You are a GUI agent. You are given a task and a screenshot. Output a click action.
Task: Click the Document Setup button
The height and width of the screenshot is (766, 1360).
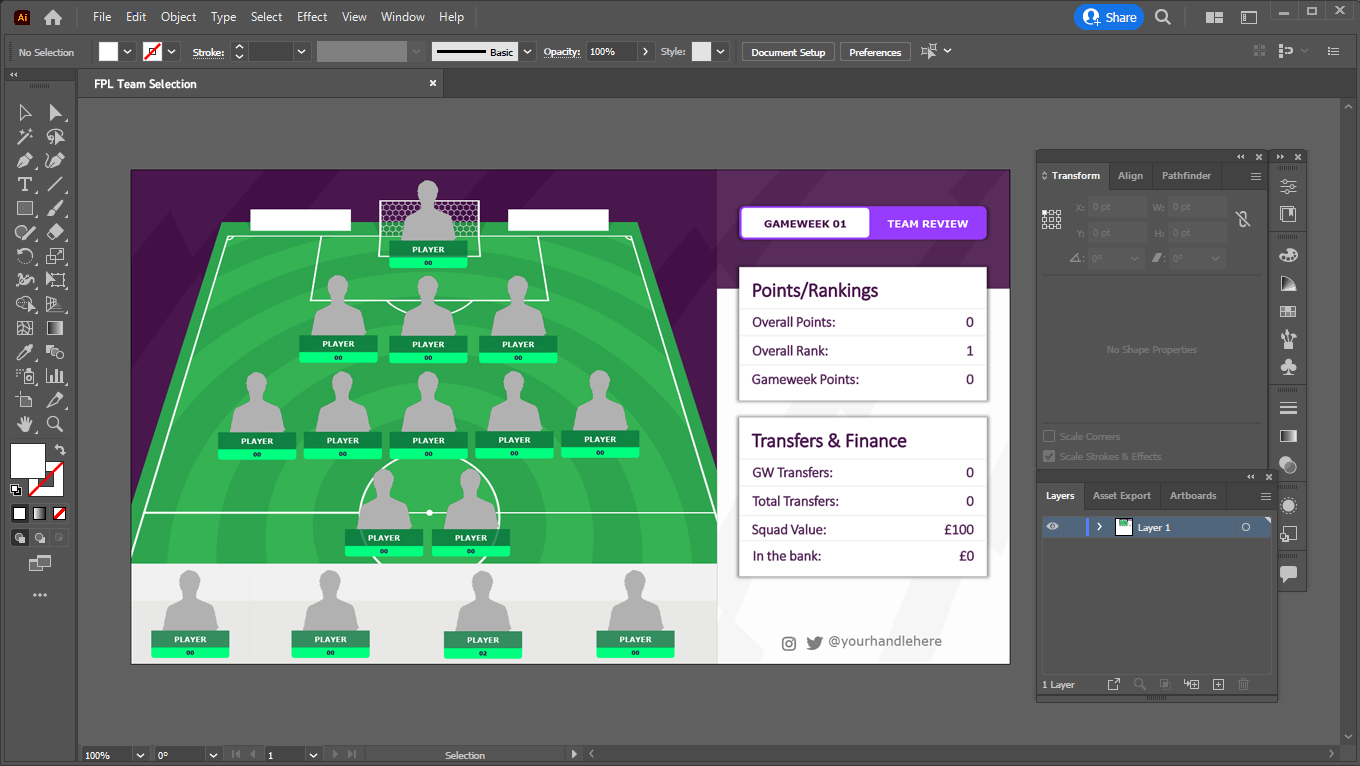tap(788, 51)
